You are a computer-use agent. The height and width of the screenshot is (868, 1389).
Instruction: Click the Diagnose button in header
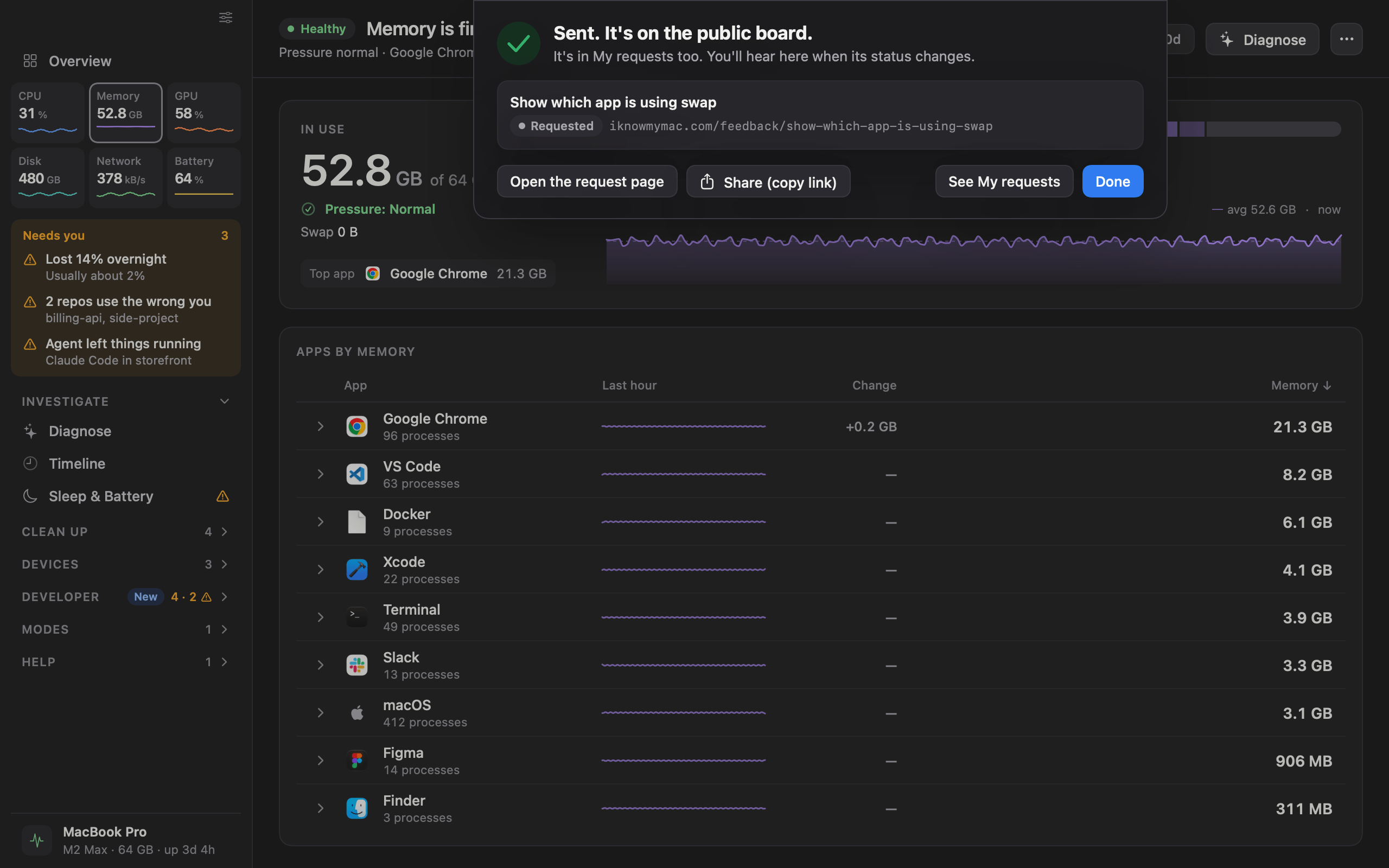tap(1262, 39)
